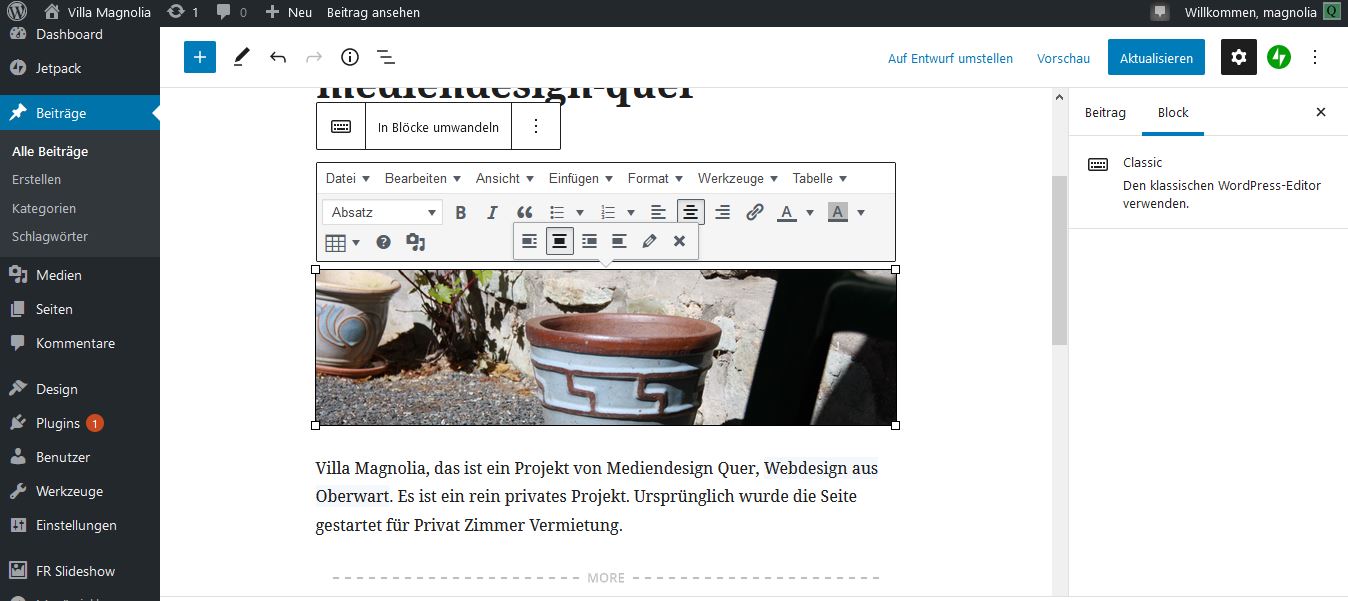Select center alignment for the image
The width and height of the screenshot is (1348, 601).
click(559, 240)
